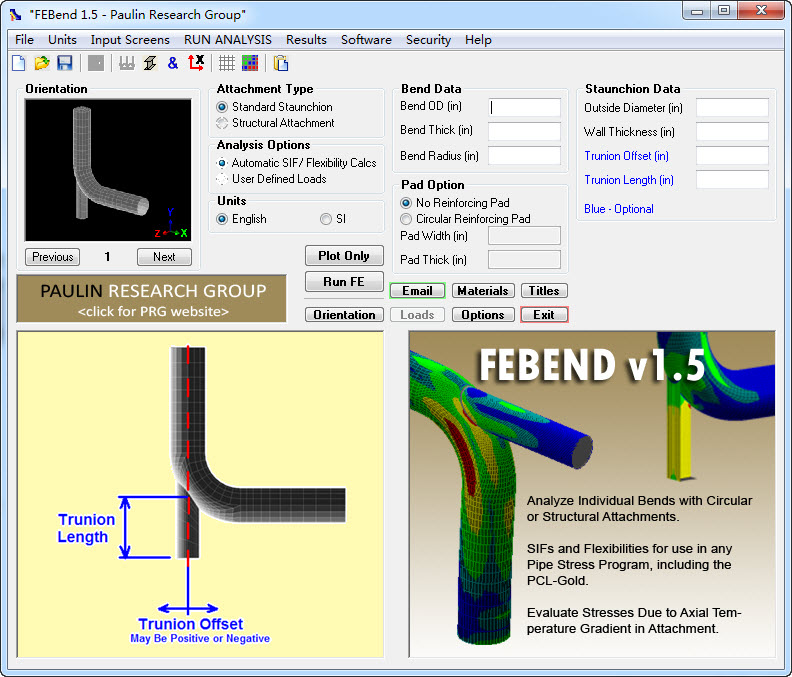Click the Materials button
The height and width of the screenshot is (677, 792).
[483, 291]
